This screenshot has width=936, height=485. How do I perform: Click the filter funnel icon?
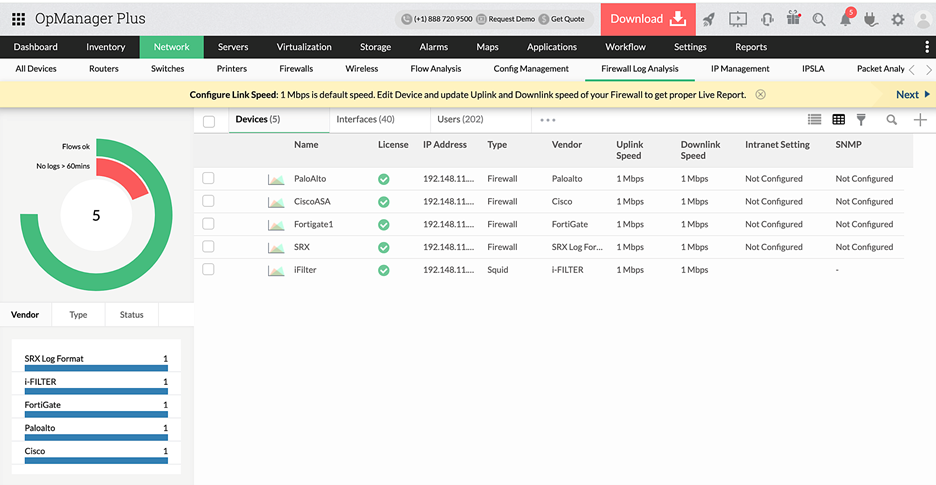(861, 120)
